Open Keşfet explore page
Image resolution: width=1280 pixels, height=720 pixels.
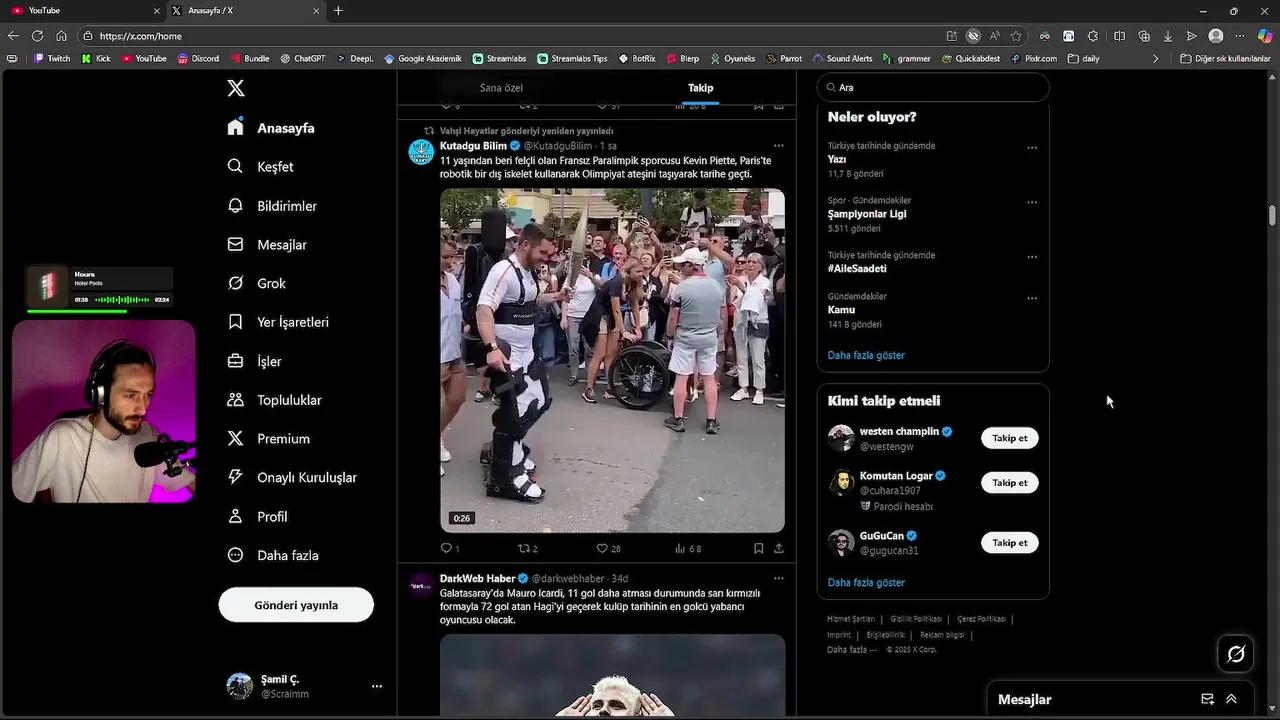tap(260, 167)
